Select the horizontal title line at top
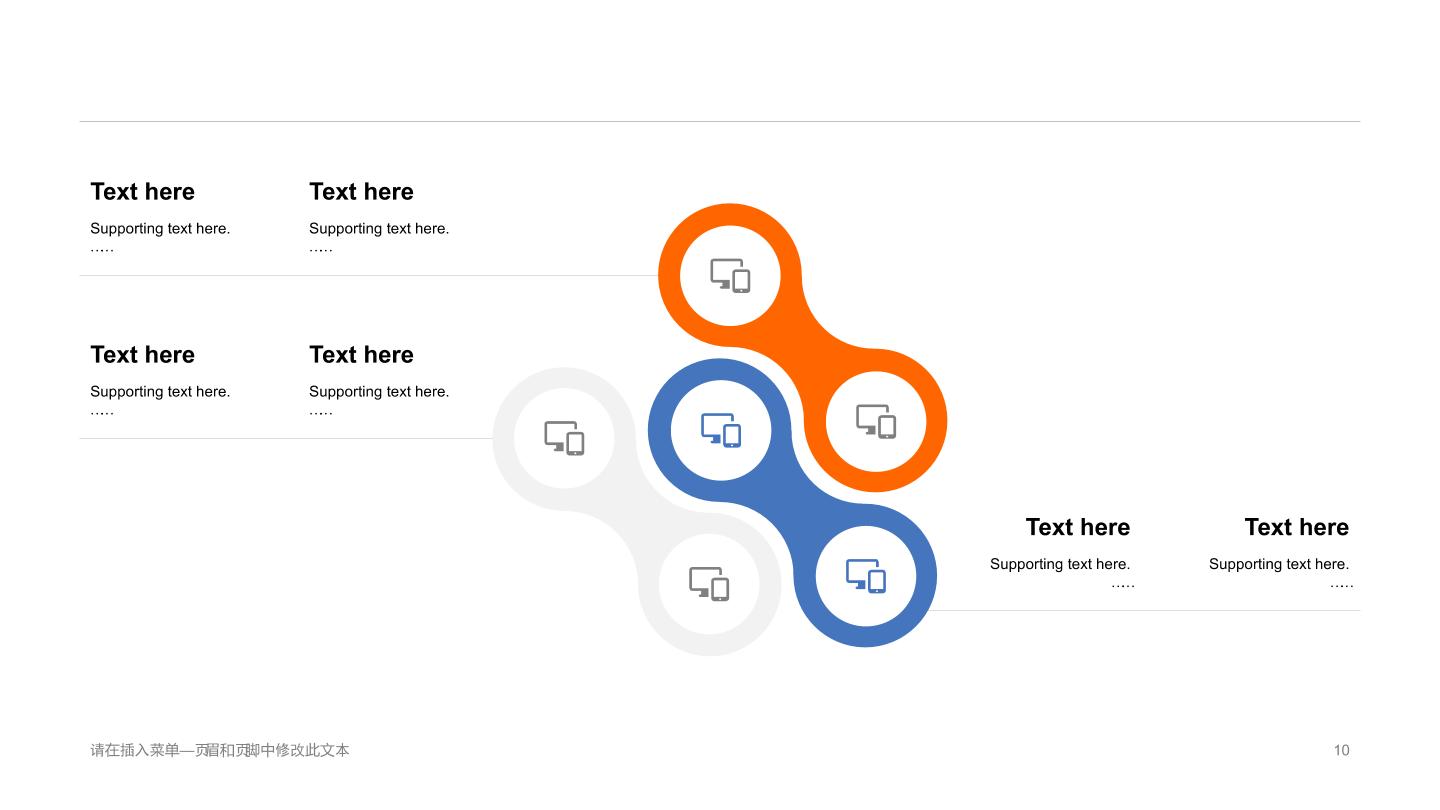The image size is (1440, 810). (x=720, y=122)
